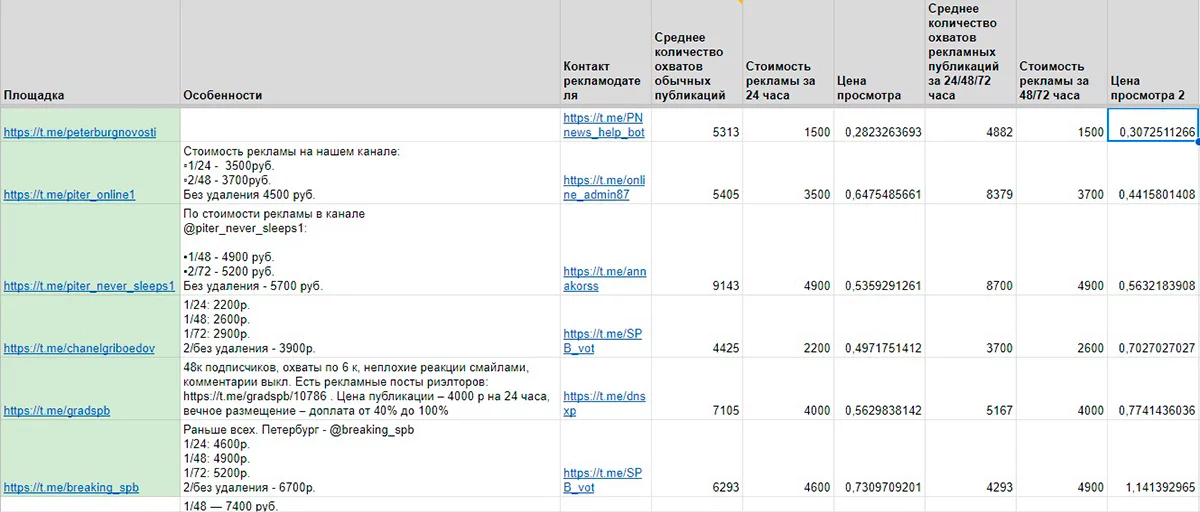Select the cell with value 4882
Viewport: 1200px width, 512px height.
(x=969, y=124)
